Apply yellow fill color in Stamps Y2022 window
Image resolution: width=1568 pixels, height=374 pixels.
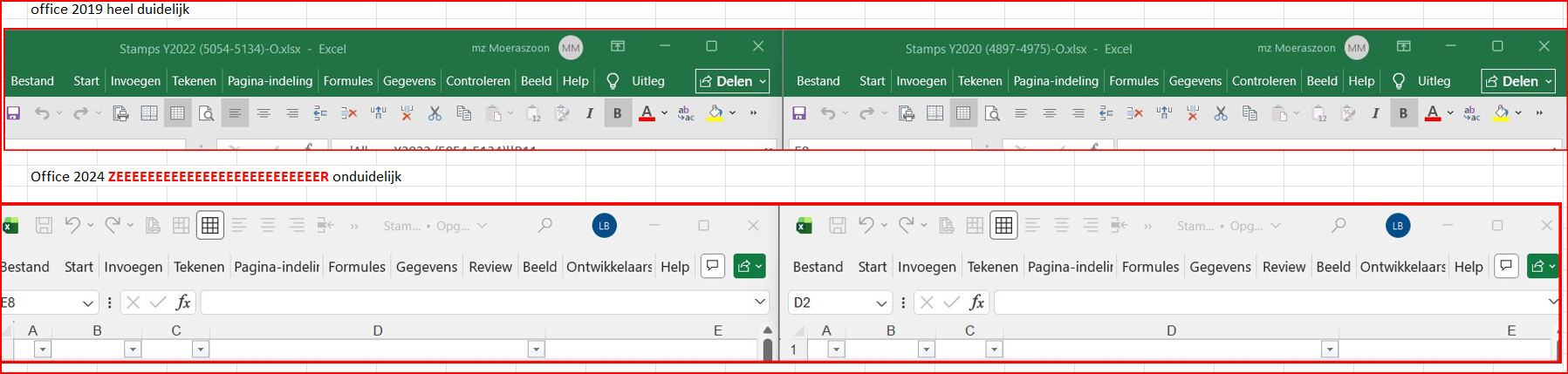pyautogui.click(x=716, y=113)
